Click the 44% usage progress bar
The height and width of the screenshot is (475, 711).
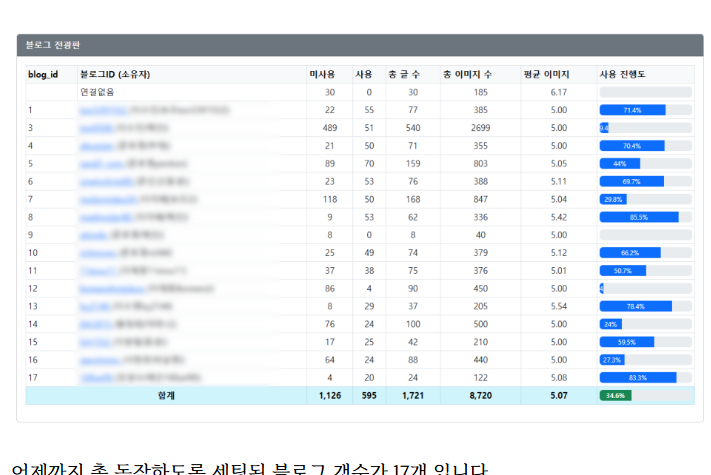tap(646, 164)
